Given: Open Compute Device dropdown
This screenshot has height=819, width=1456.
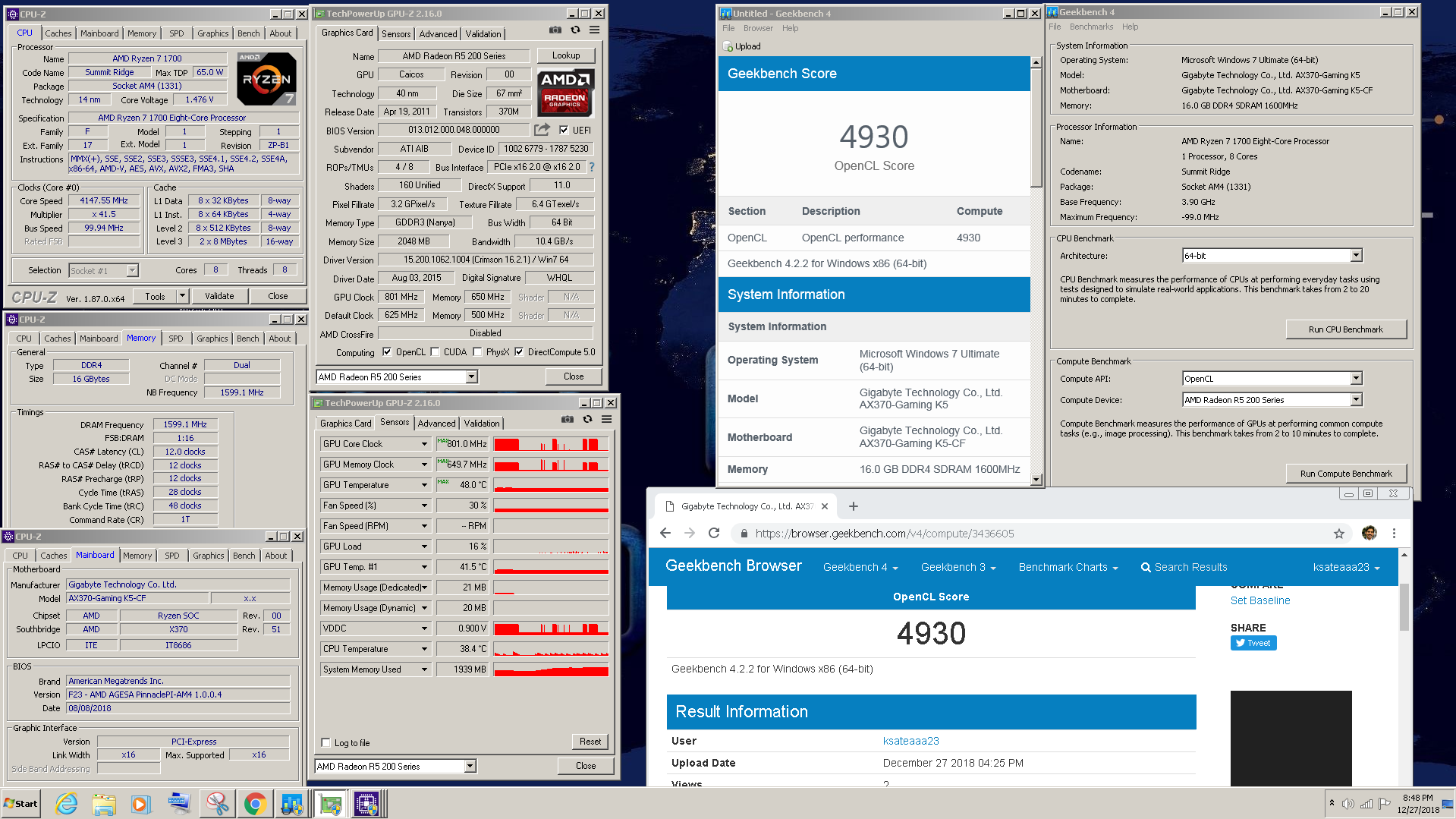Looking at the screenshot, I should (1357, 400).
